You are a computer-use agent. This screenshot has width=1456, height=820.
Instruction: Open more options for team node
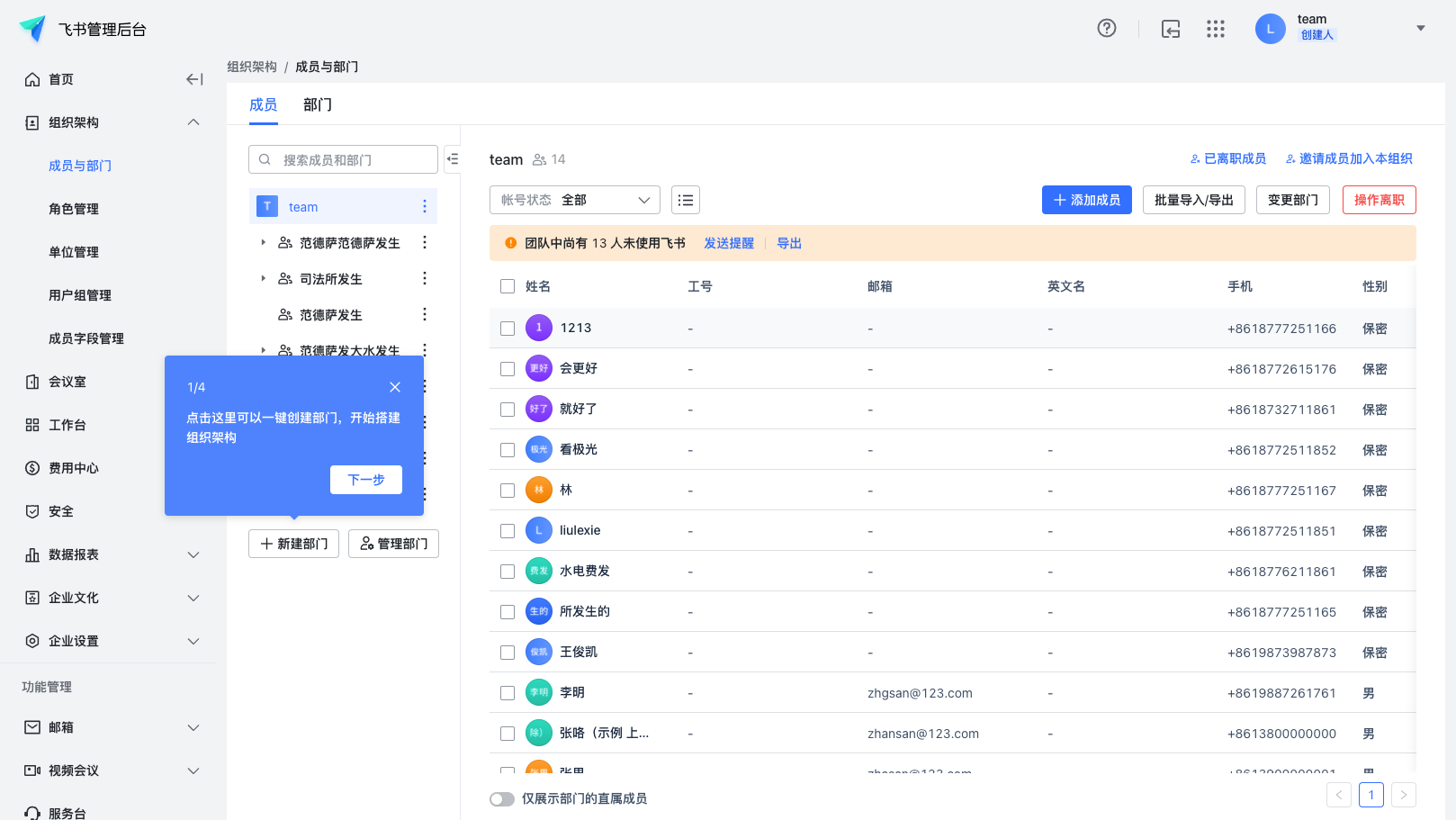pos(425,207)
